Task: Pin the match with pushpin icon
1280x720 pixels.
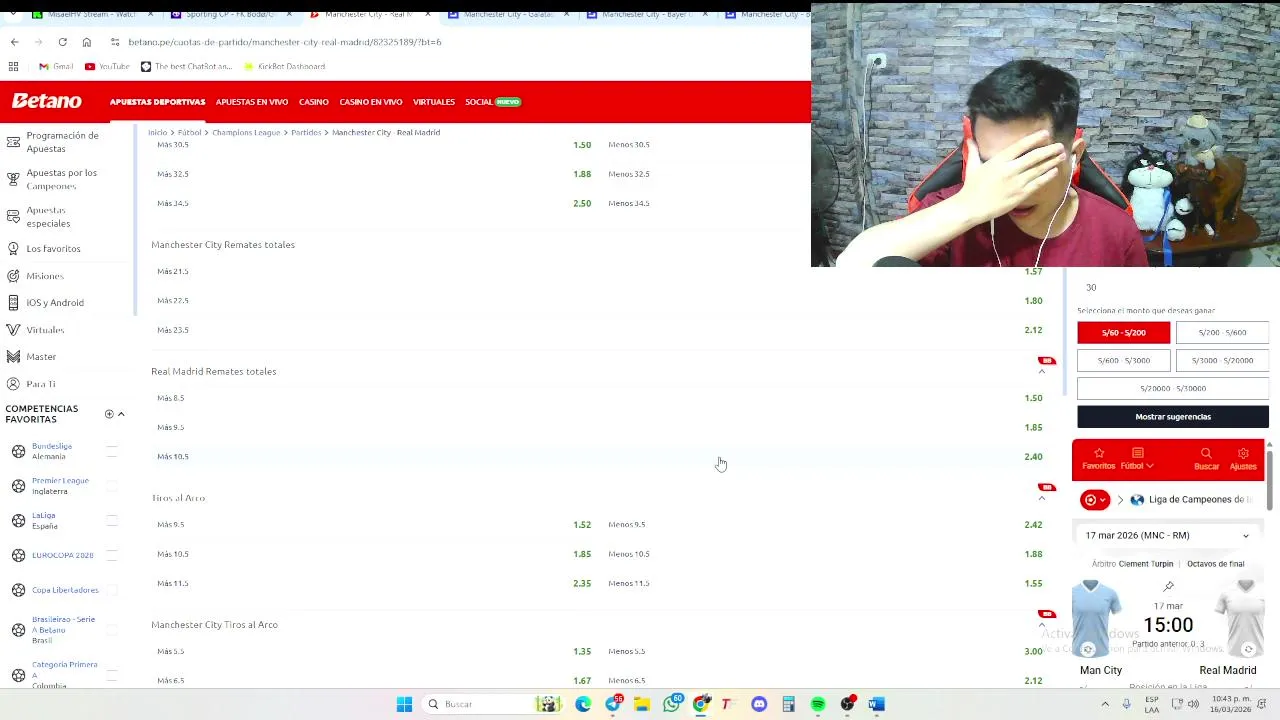Action: tap(1168, 587)
